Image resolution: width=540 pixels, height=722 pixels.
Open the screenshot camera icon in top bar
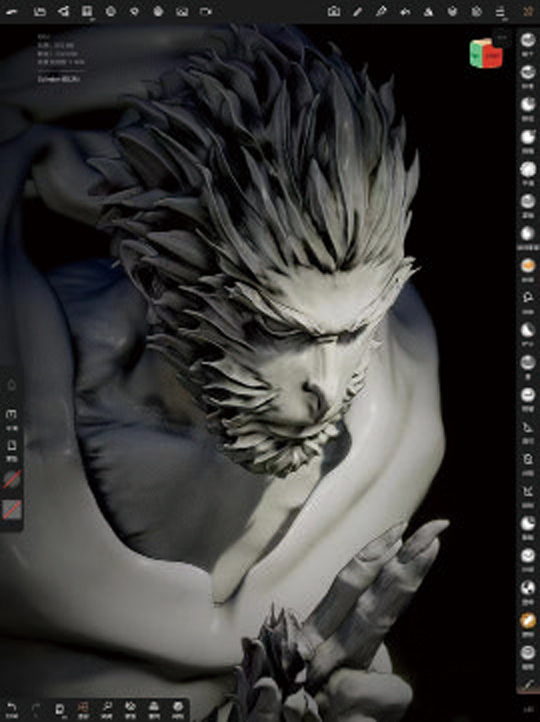(x=334, y=12)
